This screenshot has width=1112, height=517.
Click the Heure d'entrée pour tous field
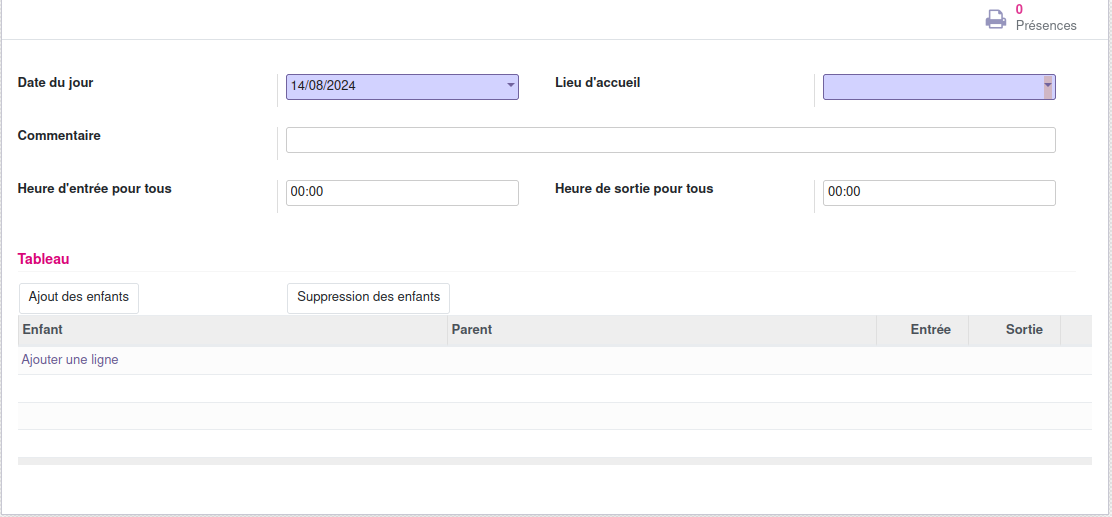click(402, 193)
